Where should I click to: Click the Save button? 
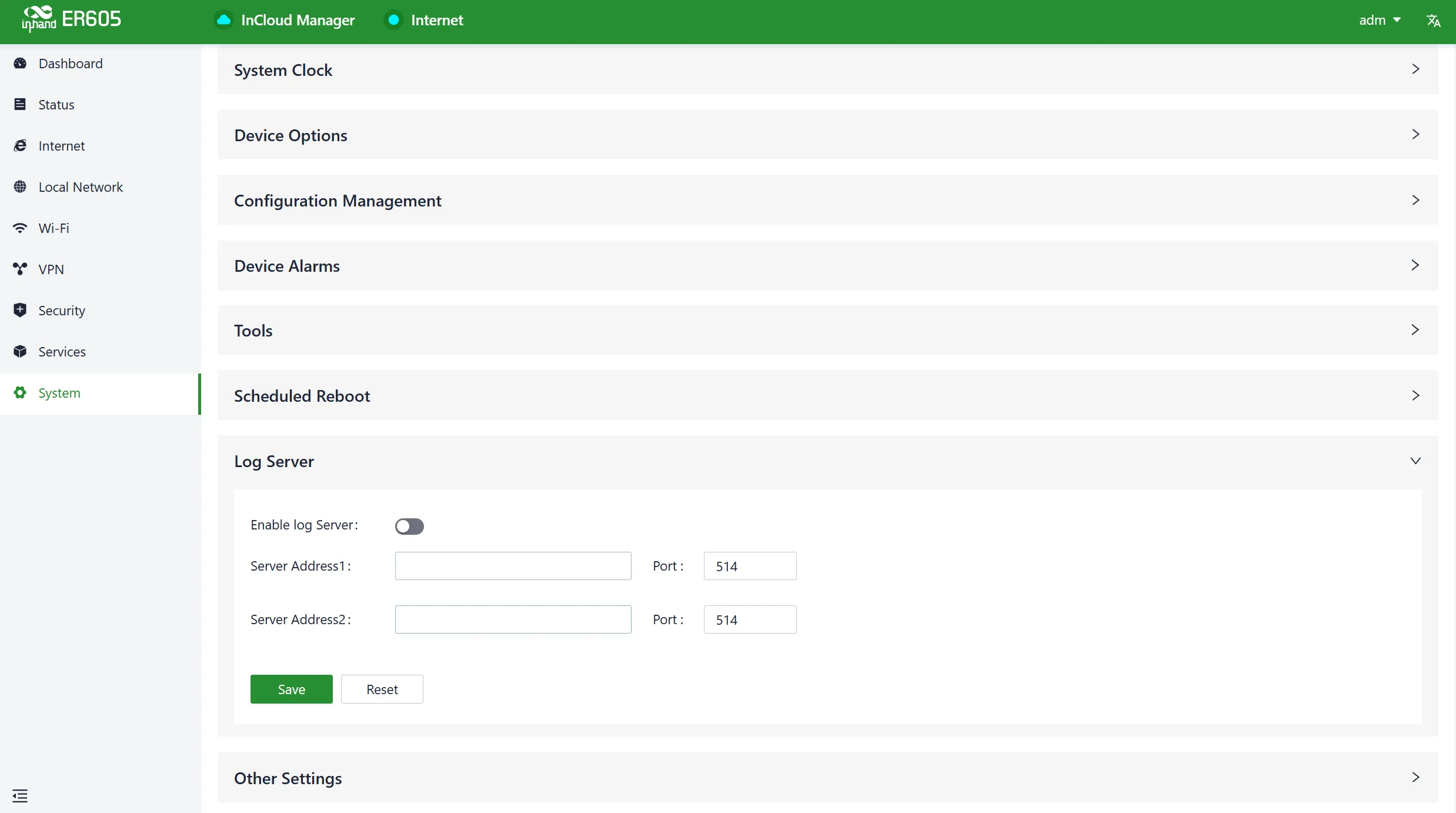291,689
